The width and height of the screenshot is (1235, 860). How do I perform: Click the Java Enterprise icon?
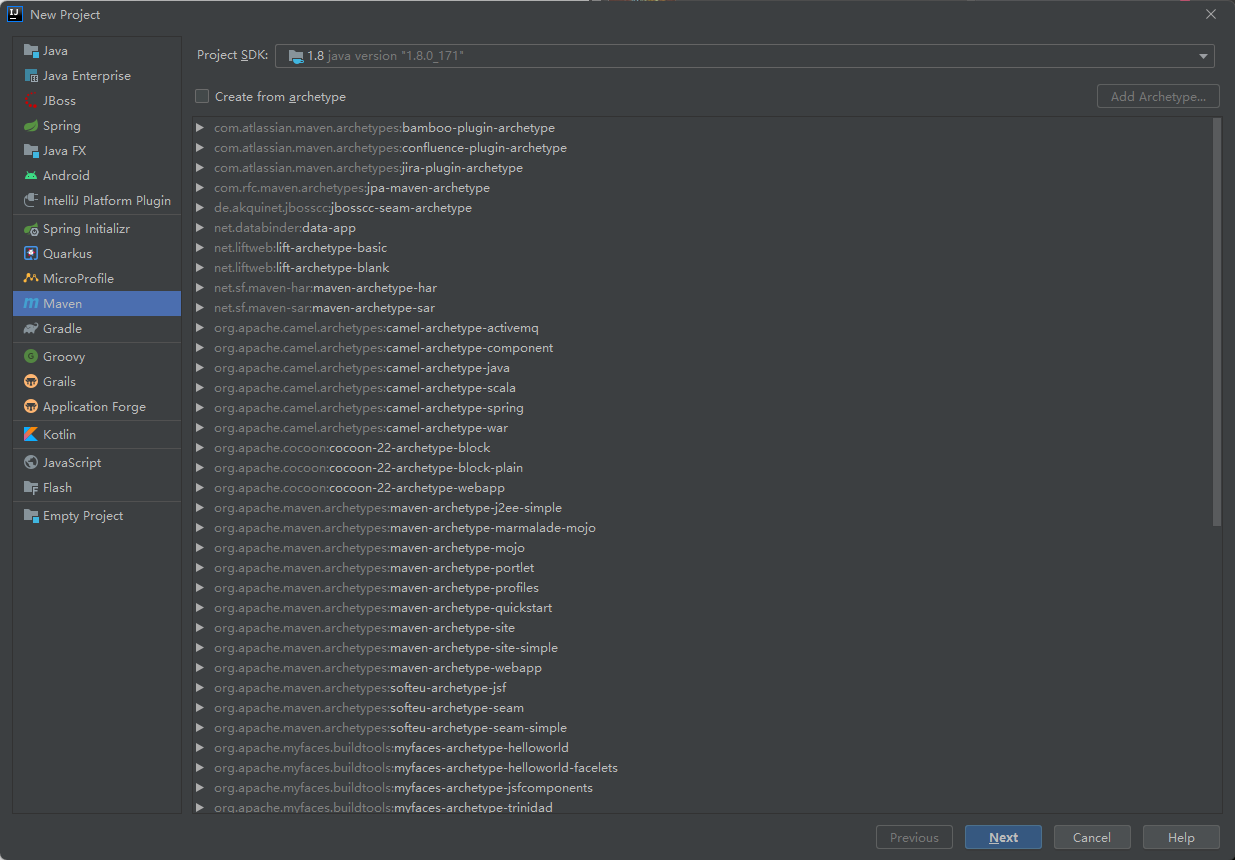(x=31, y=76)
